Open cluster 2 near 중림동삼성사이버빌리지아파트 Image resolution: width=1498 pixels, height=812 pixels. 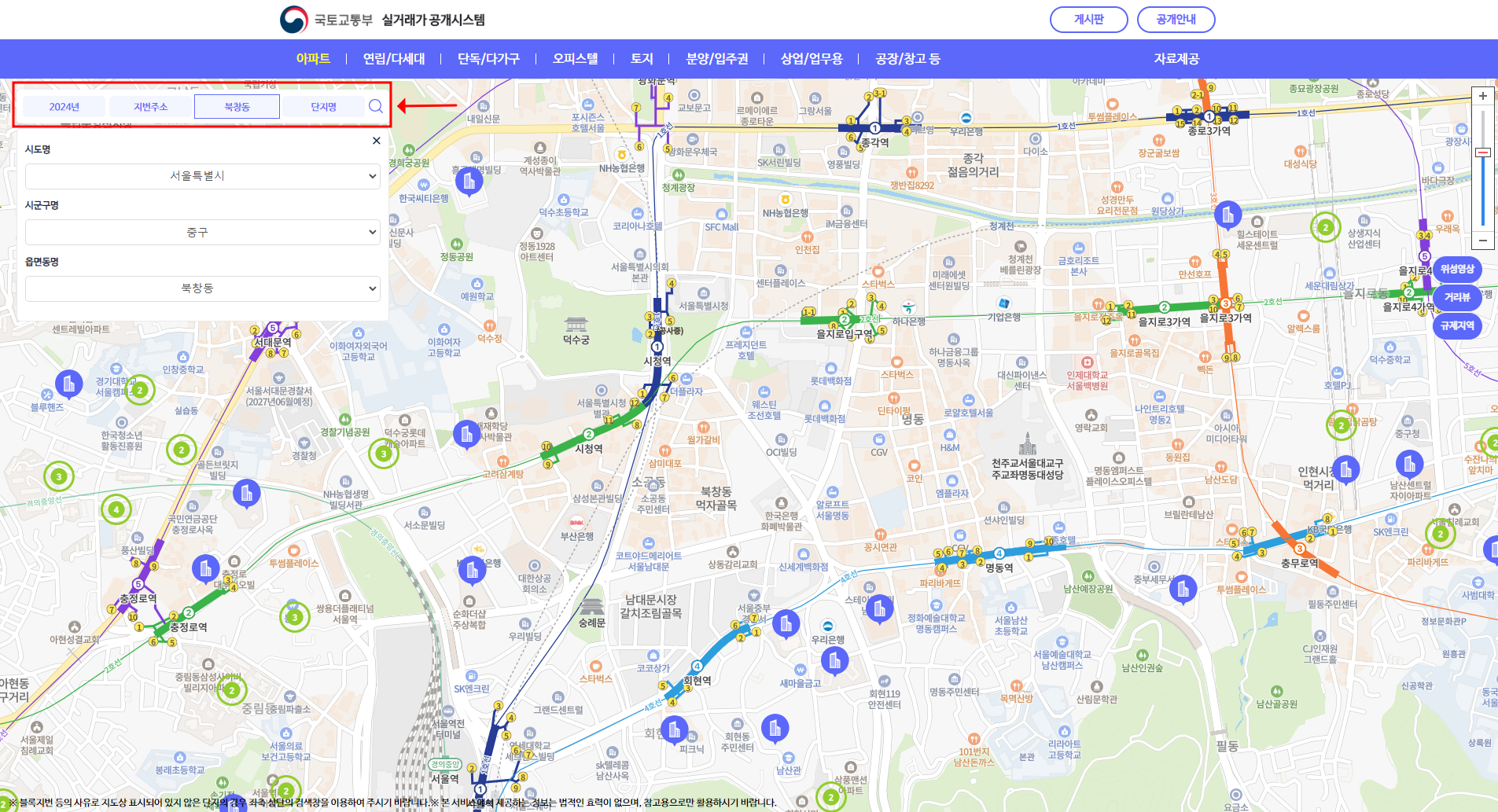(x=232, y=691)
